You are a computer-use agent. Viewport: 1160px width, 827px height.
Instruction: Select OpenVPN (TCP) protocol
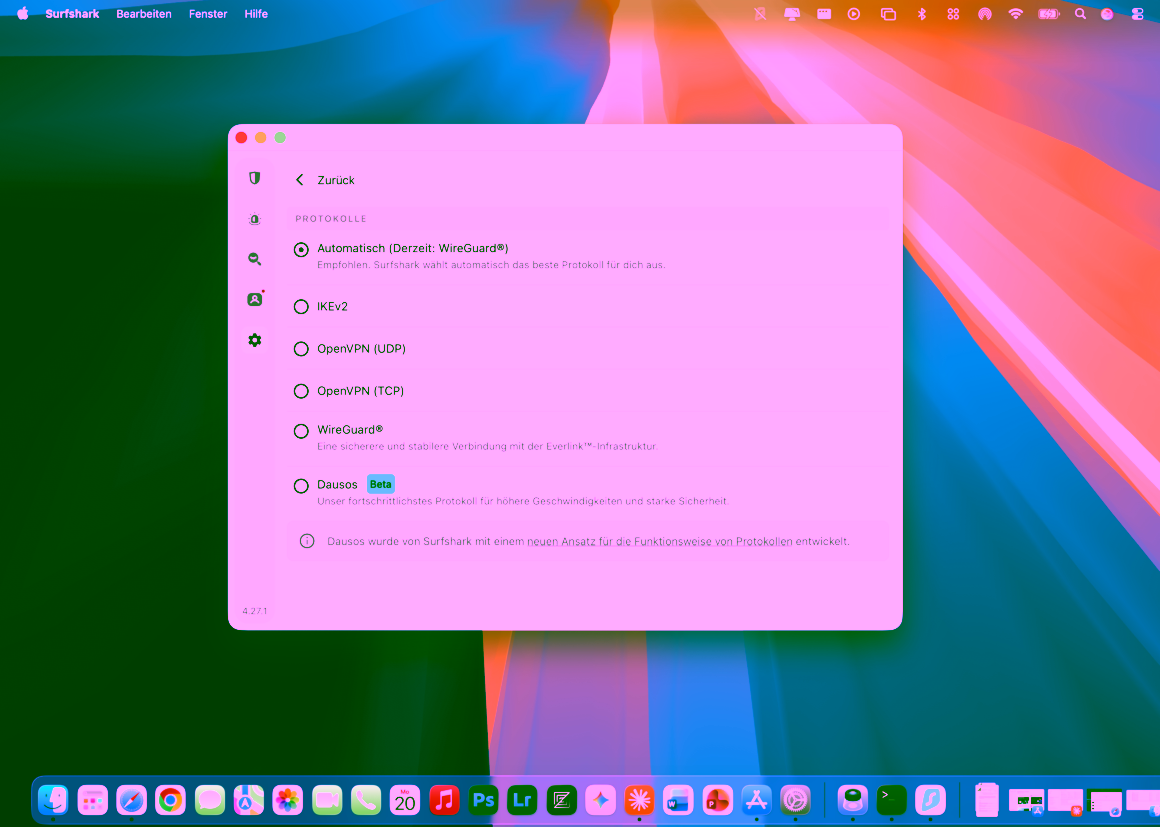[301, 391]
